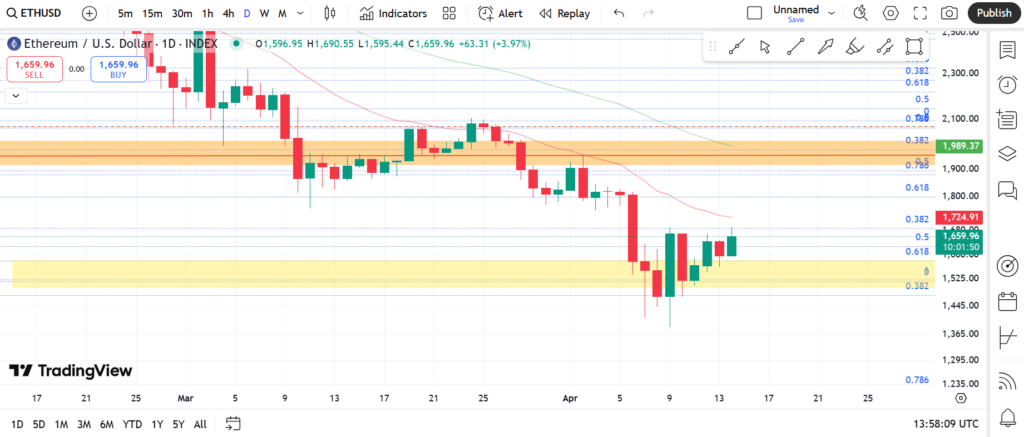This screenshot has height=437, width=1024.
Task: Take a chart snapshot with camera icon
Action: (x=949, y=13)
